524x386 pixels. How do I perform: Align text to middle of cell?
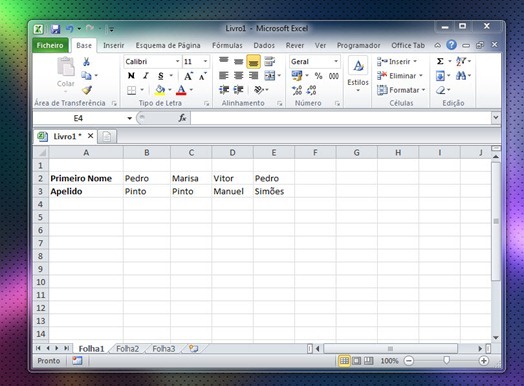click(x=239, y=61)
